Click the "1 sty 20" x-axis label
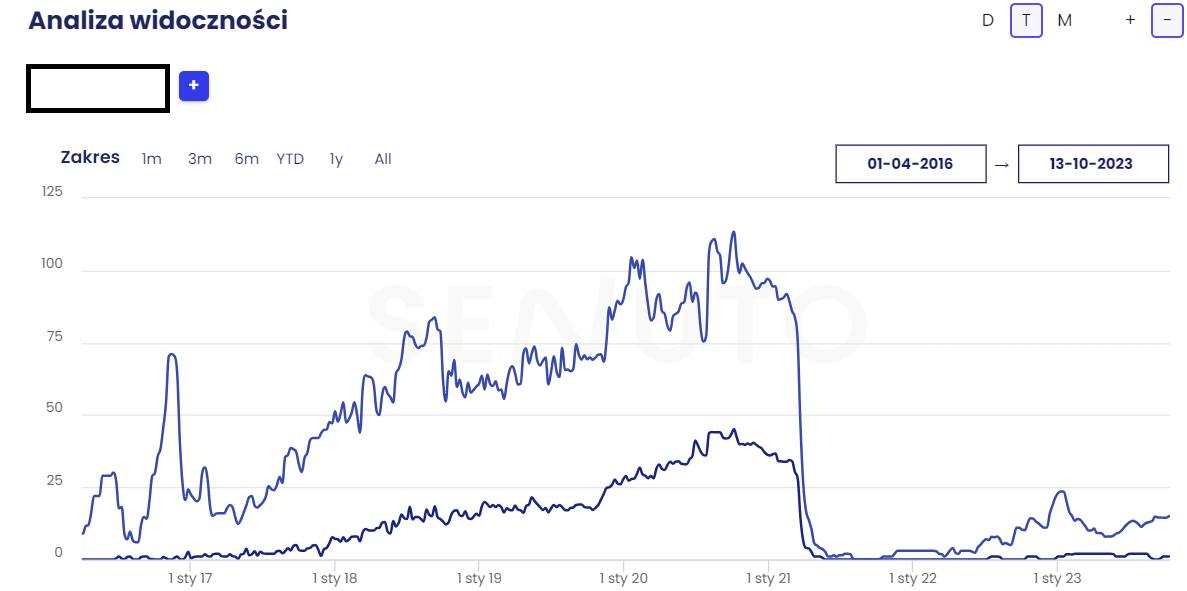This screenshot has width=1187, height=591. point(624,578)
